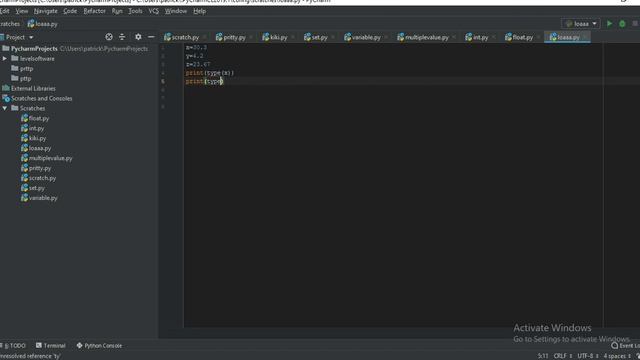Open the Help menu
The height and width of the screenshot is (360, 640).
coord(199,11)
